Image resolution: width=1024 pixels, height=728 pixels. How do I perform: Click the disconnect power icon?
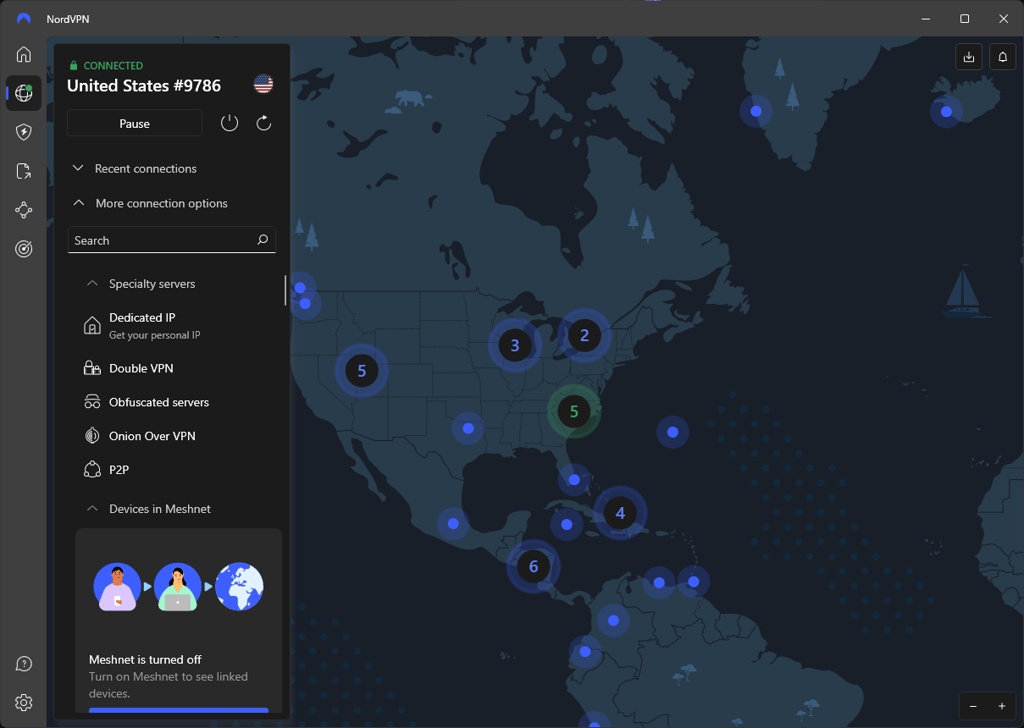229,123
